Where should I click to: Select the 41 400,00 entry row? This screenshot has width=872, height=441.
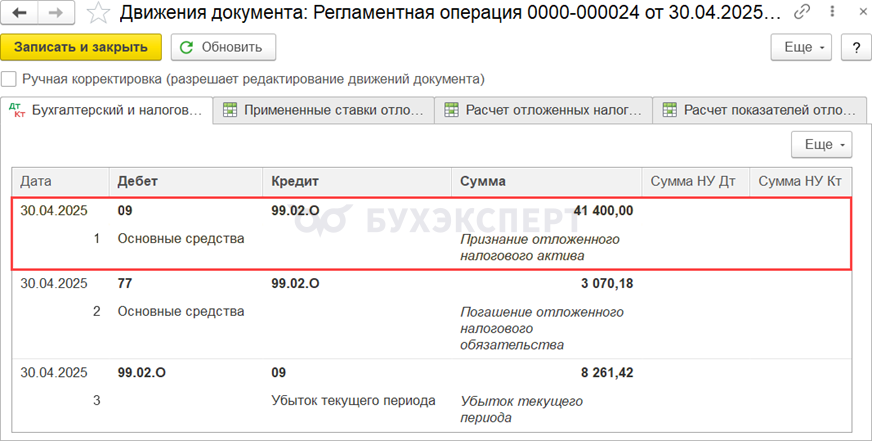coord(430,234)
